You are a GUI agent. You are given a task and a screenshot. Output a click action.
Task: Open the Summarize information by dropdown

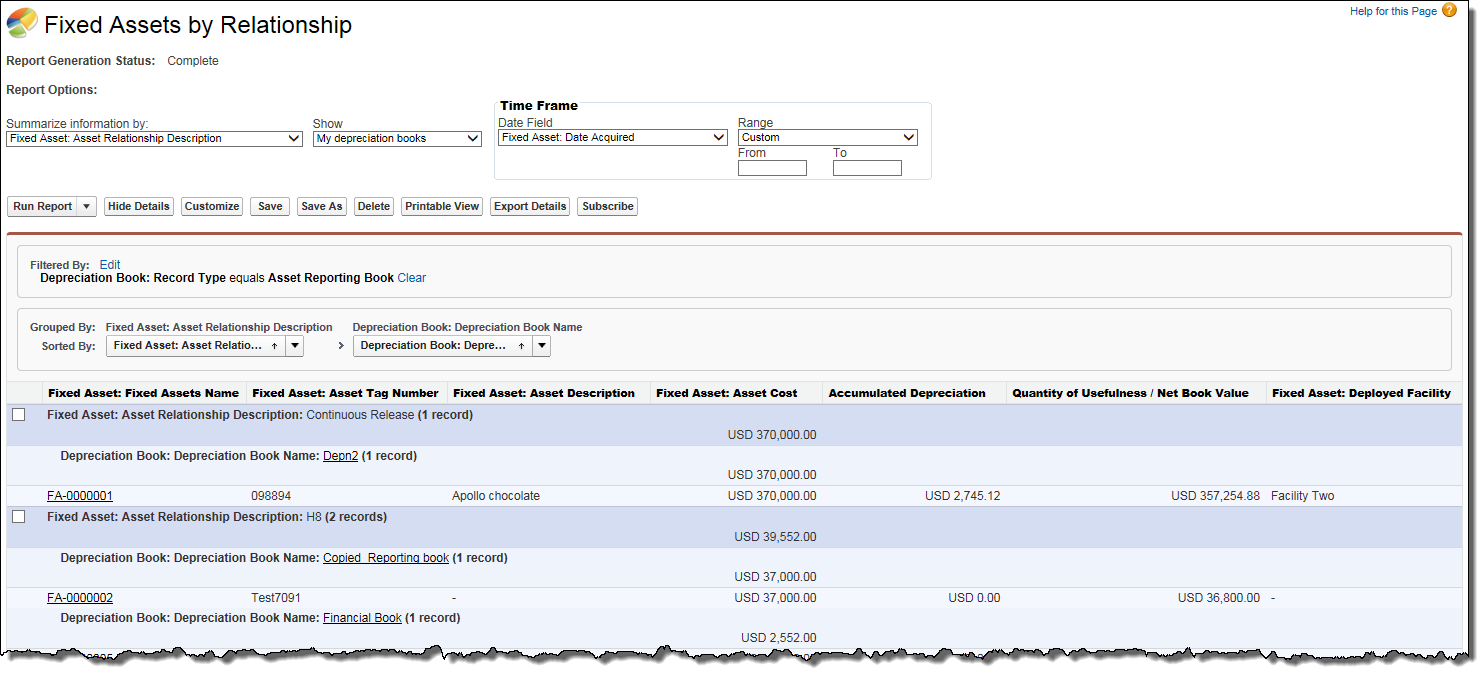point(154,139)
